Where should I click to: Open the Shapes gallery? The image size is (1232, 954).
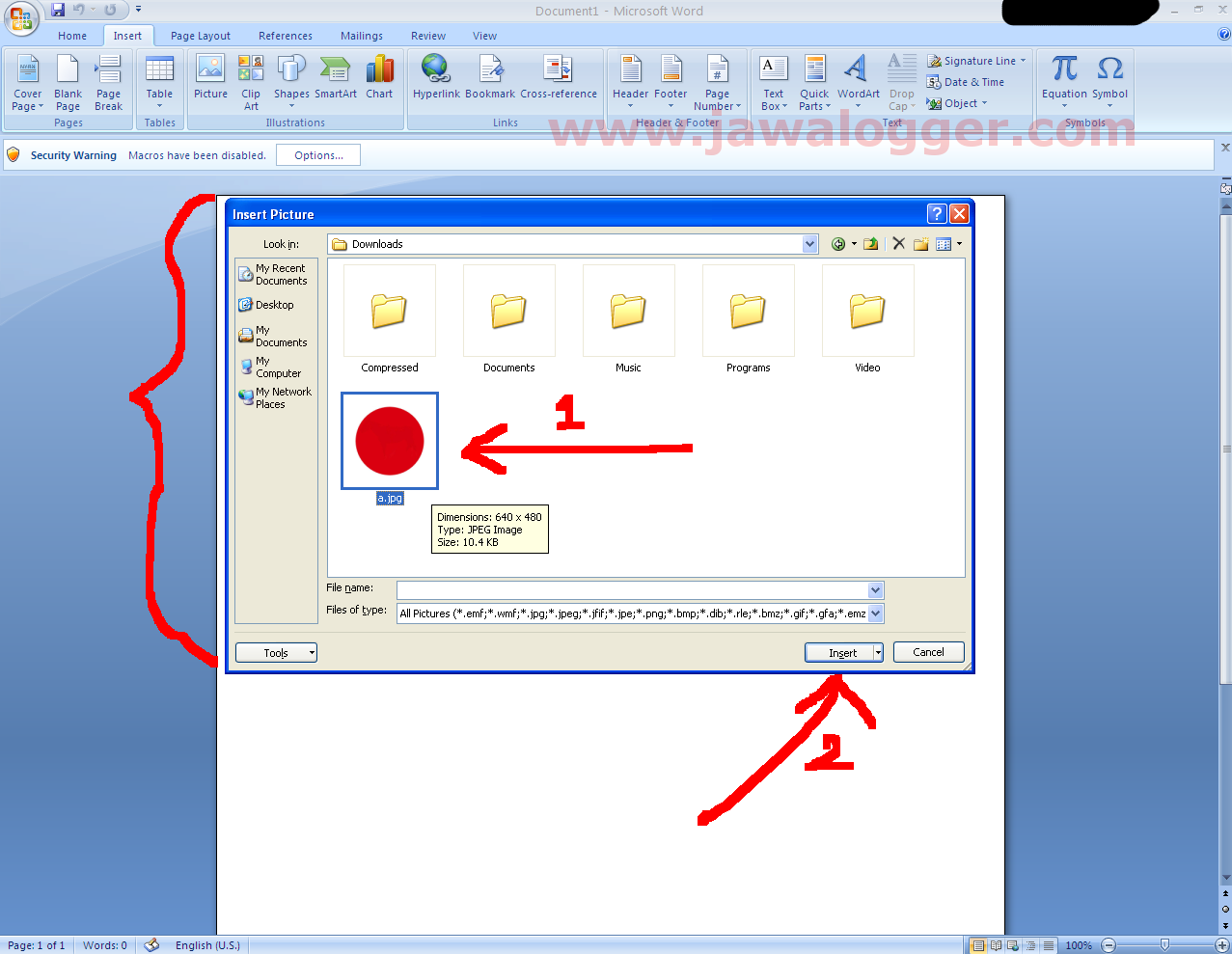291,82
